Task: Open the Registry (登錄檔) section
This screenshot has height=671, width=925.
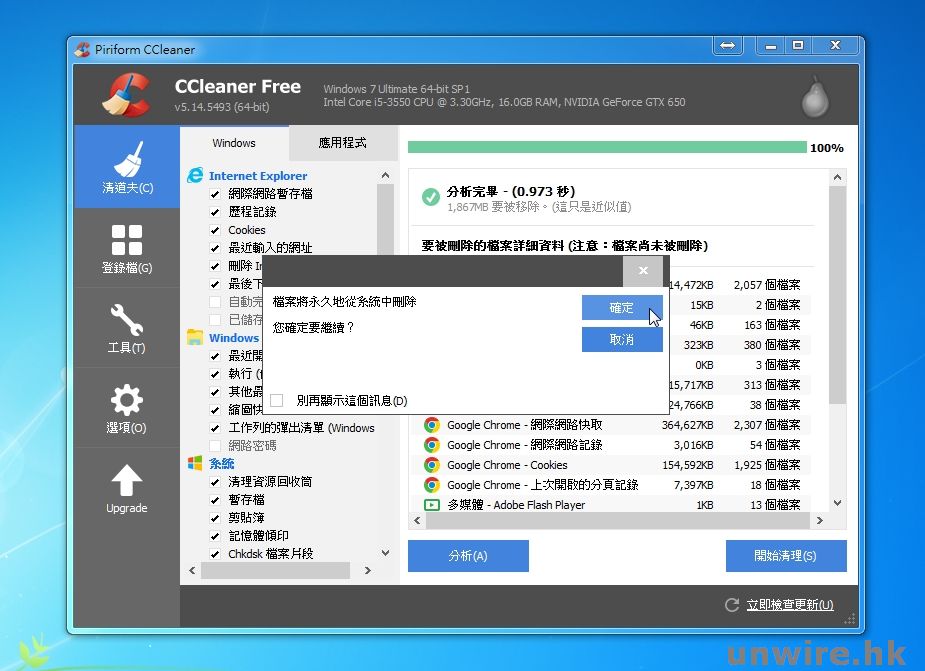Action: click(x=127, y=247)
